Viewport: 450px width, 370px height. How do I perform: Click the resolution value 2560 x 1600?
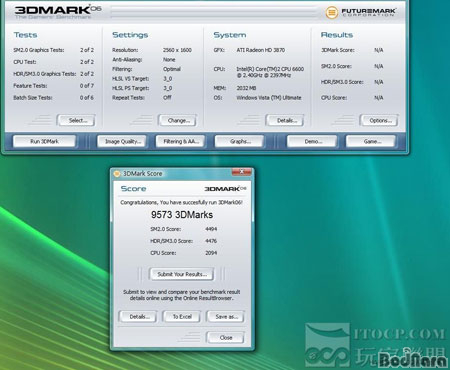177,50
